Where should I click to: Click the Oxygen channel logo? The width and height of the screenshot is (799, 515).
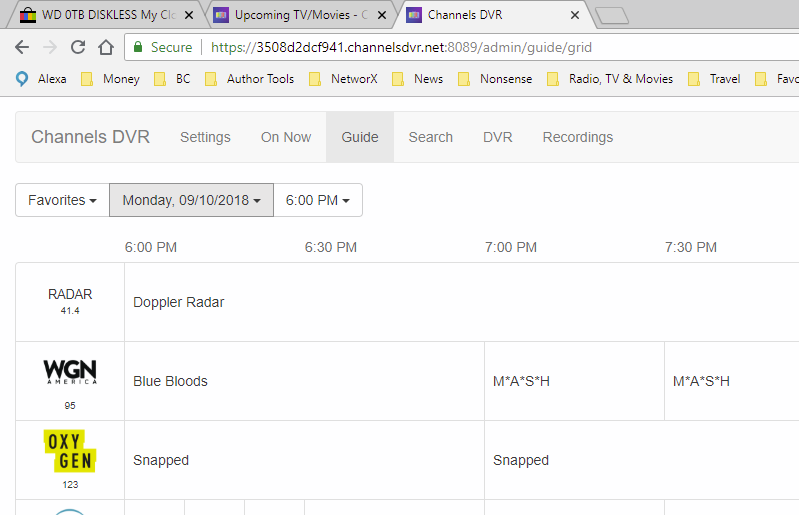70,451
